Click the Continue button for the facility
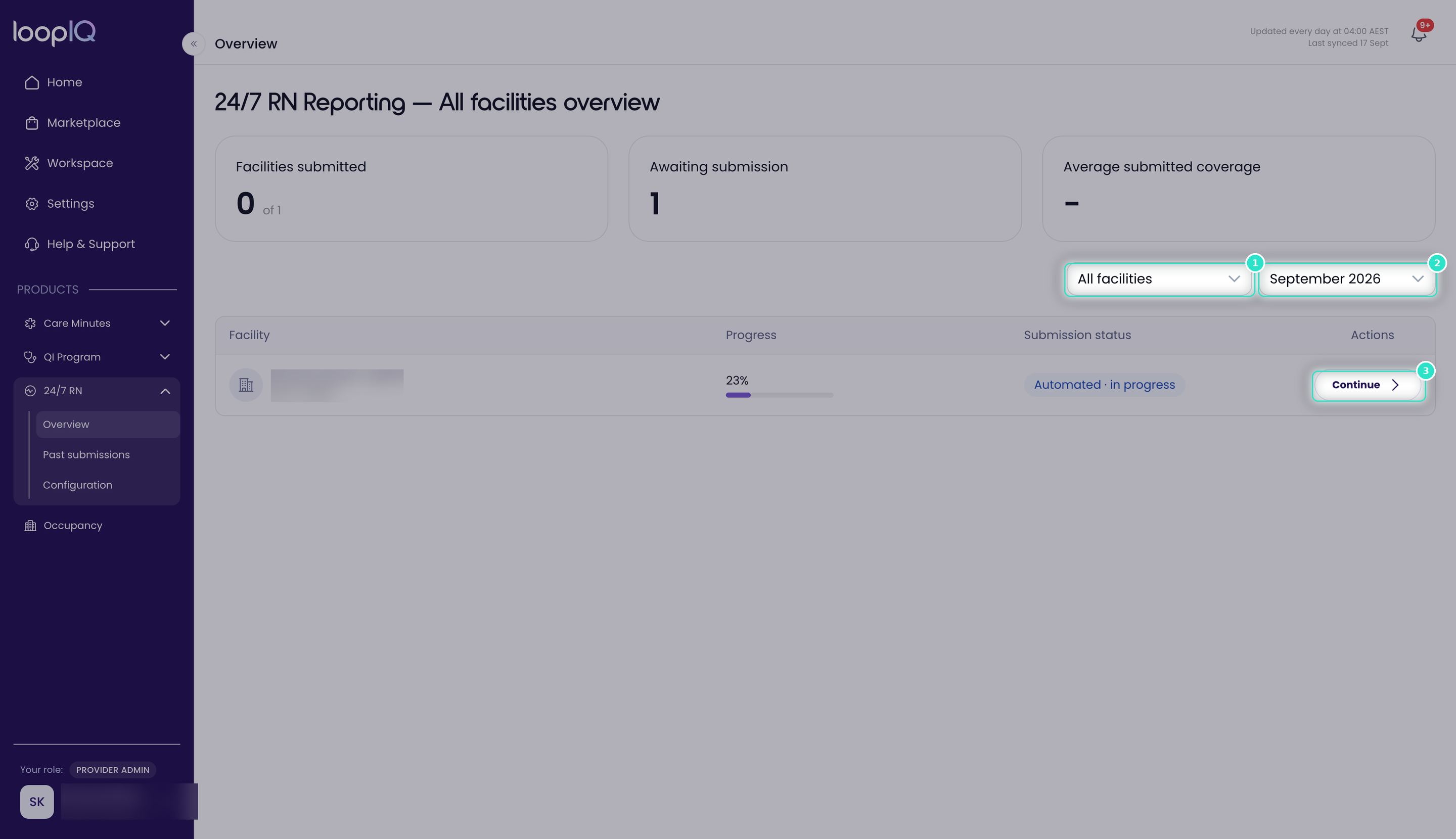 coord(1368,385)
